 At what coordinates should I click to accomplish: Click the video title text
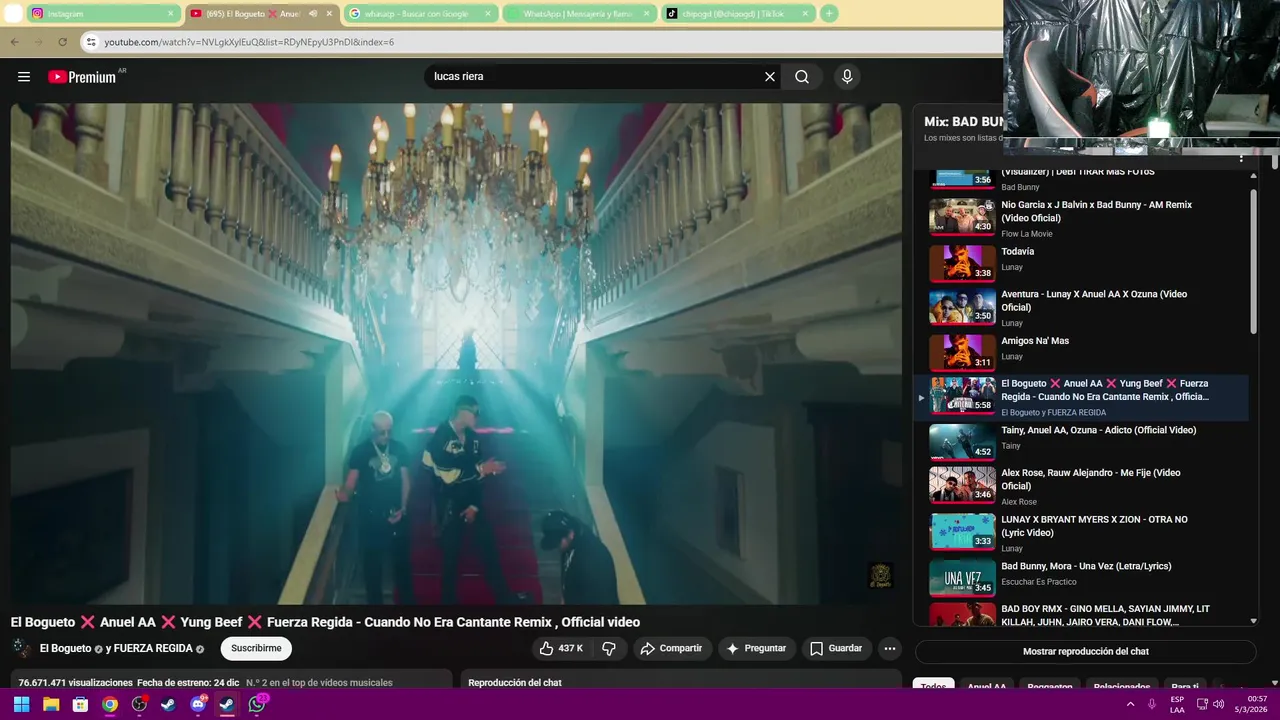(325, 622)
